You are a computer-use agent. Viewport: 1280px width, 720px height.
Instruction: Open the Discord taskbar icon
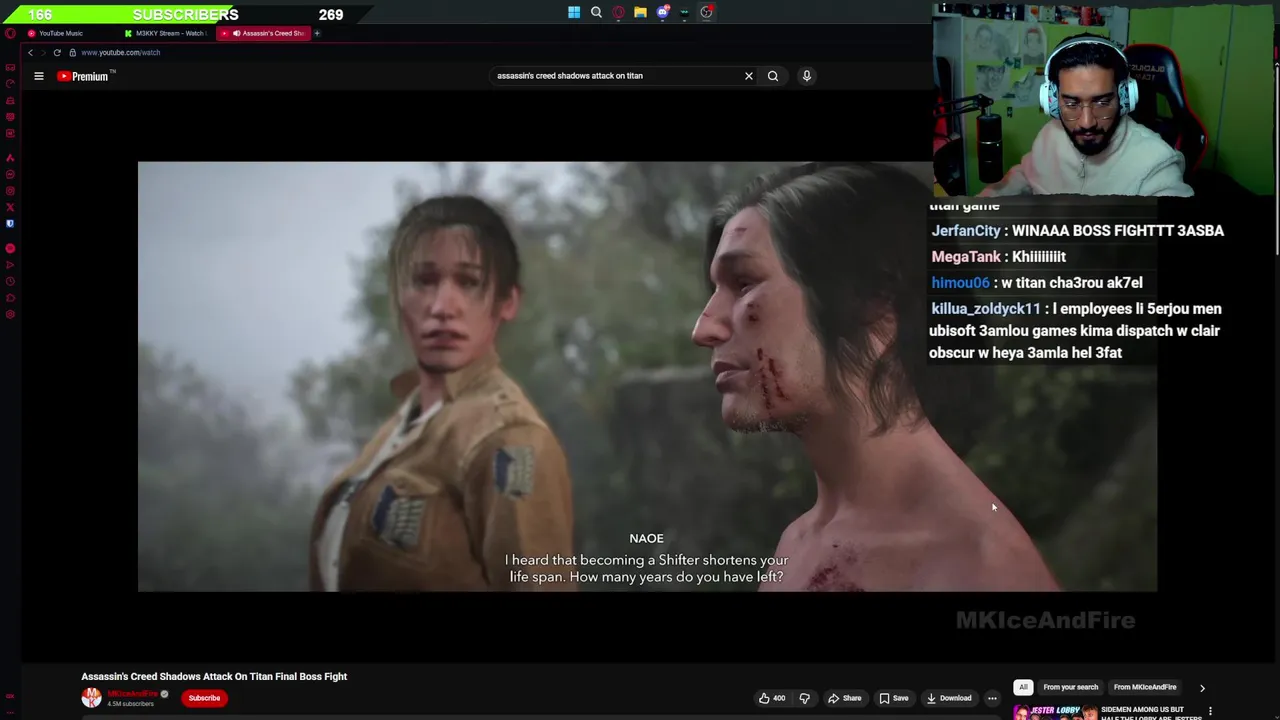pyautogui.click(x=662, y=13)
